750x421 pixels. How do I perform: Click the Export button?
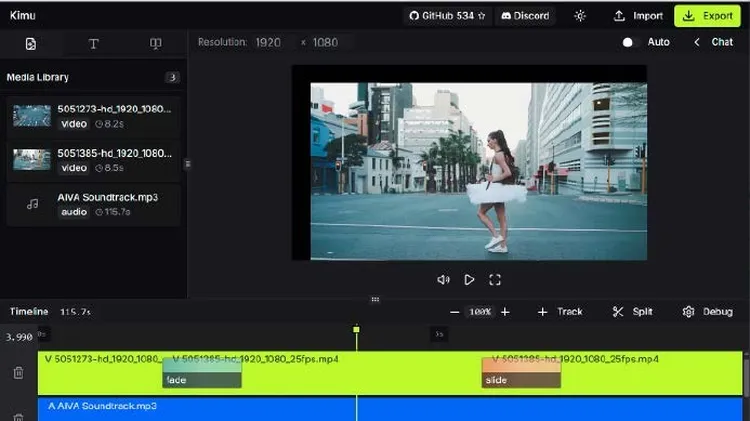(x=709, y=16)
